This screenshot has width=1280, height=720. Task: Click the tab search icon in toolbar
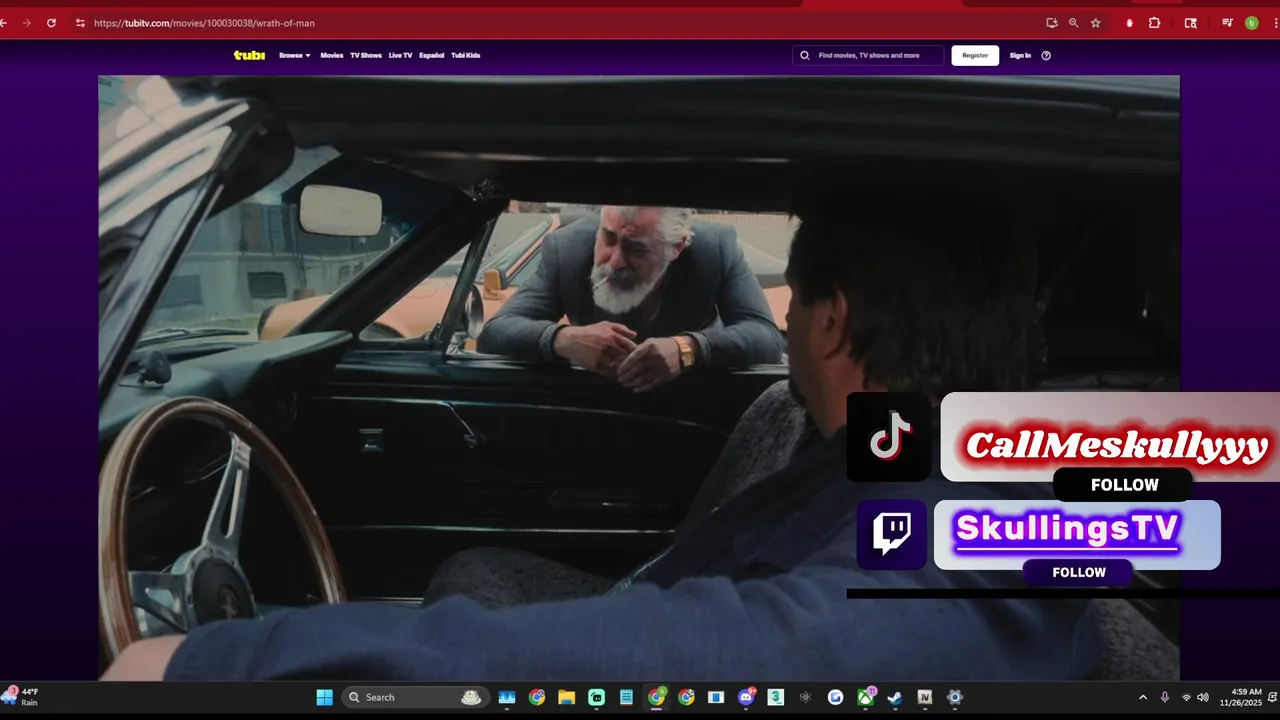pyautogui.click(x=1190, y=23)
